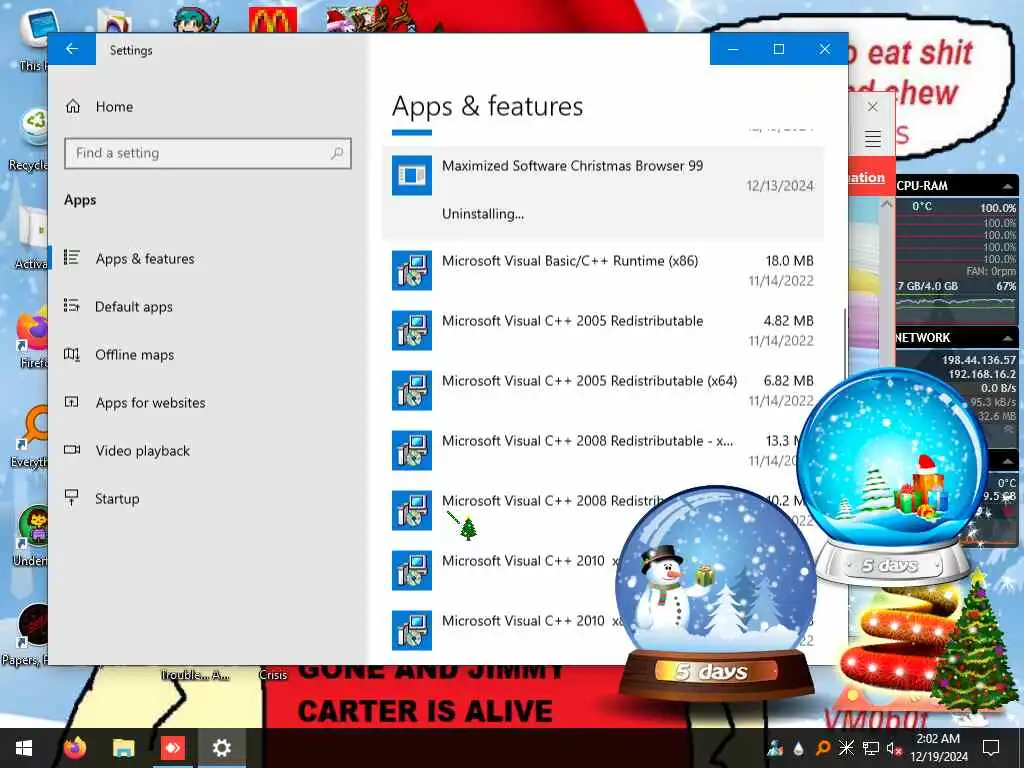
Task: Click the Visual Basic/C++ Runtime installer icon
Action: (411, 270)
